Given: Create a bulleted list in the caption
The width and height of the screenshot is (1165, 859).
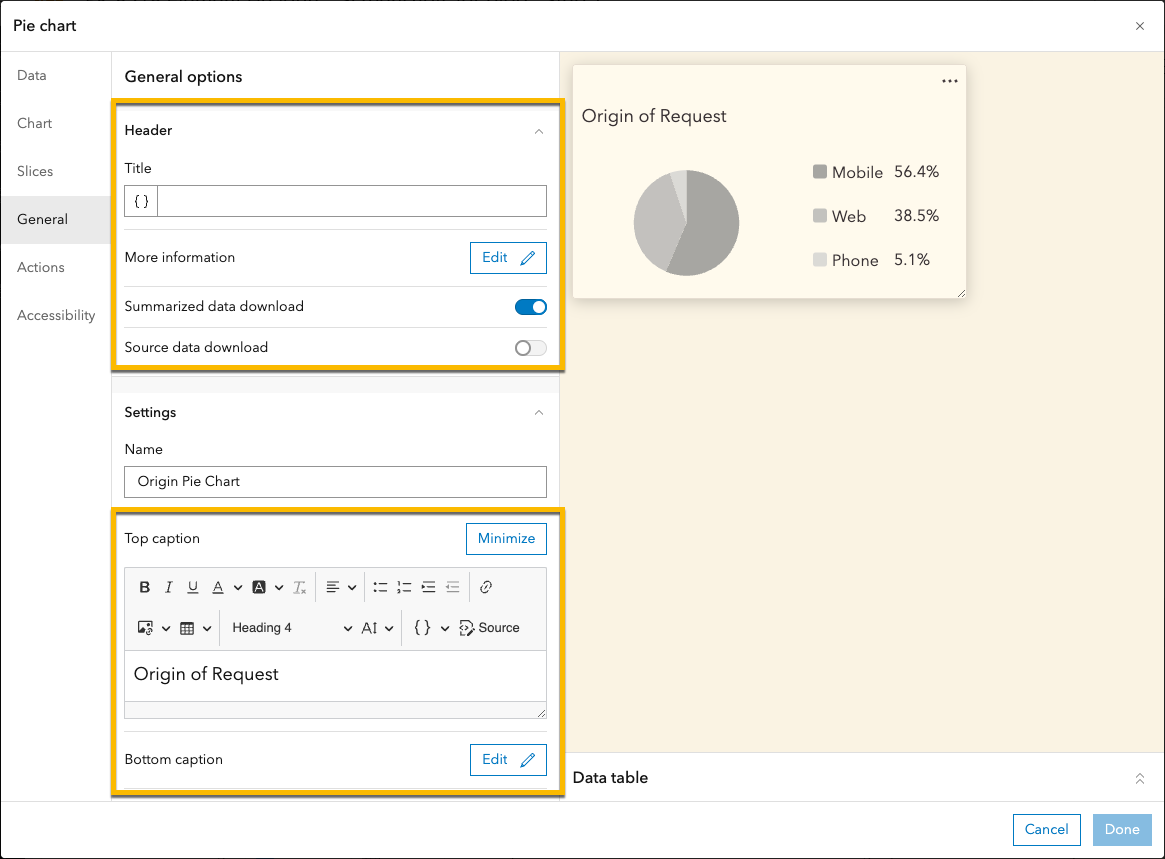Looking at the screenshot, I should pyautogui.click(x=379, y=587).
